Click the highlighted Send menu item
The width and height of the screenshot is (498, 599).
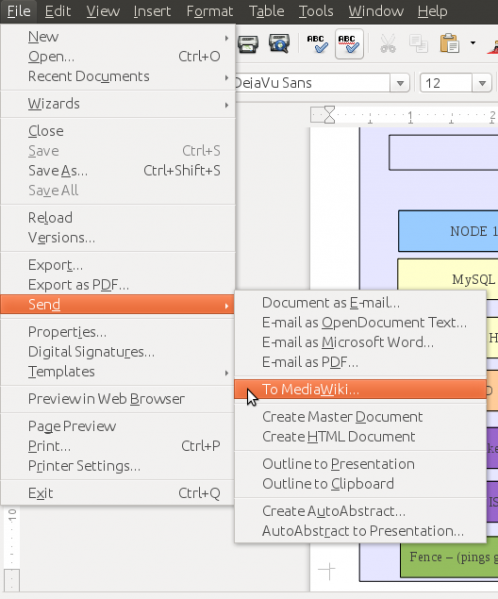[x=118, y=304]
